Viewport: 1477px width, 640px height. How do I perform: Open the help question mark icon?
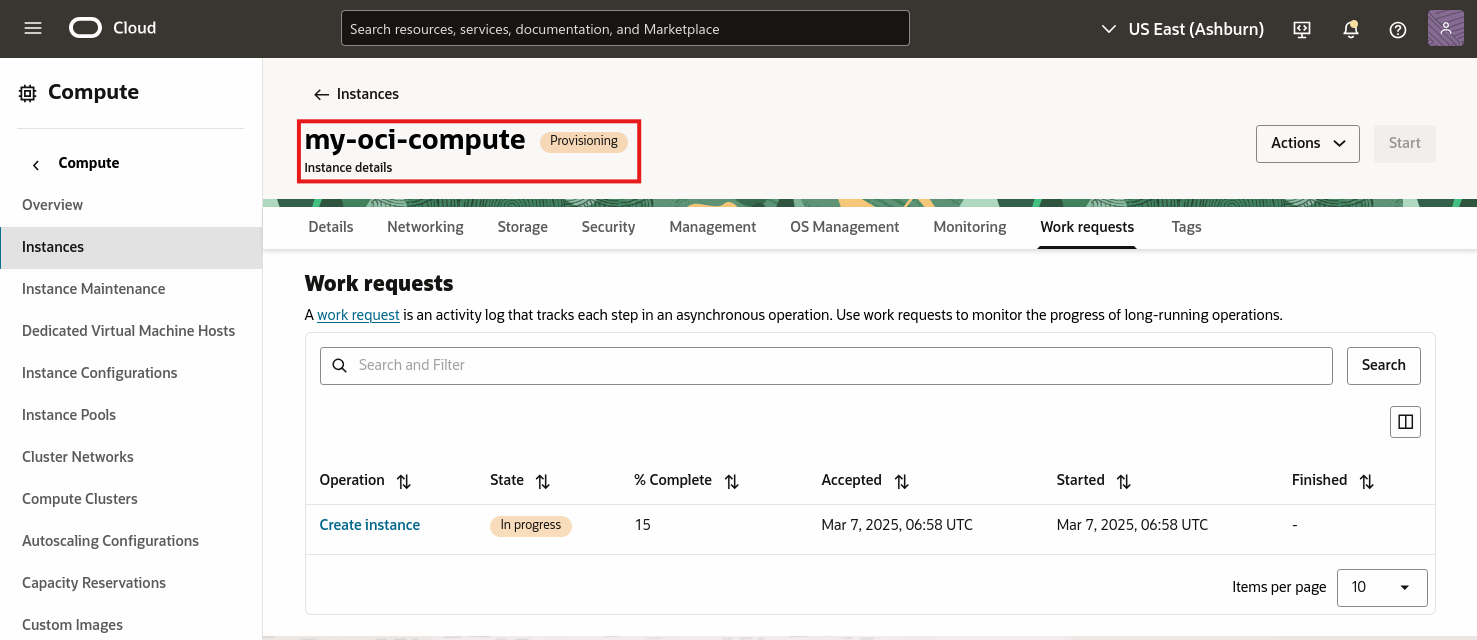[x=1397, y=29]
